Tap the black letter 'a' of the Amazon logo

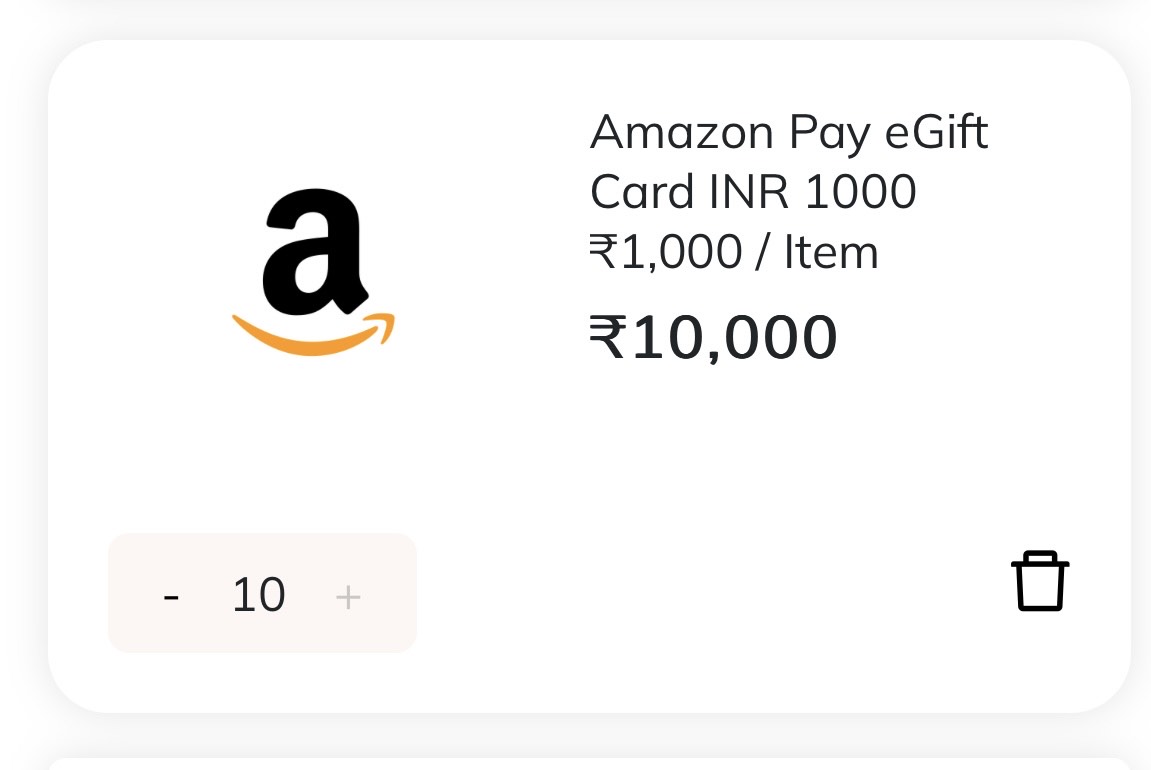[314, 251]
